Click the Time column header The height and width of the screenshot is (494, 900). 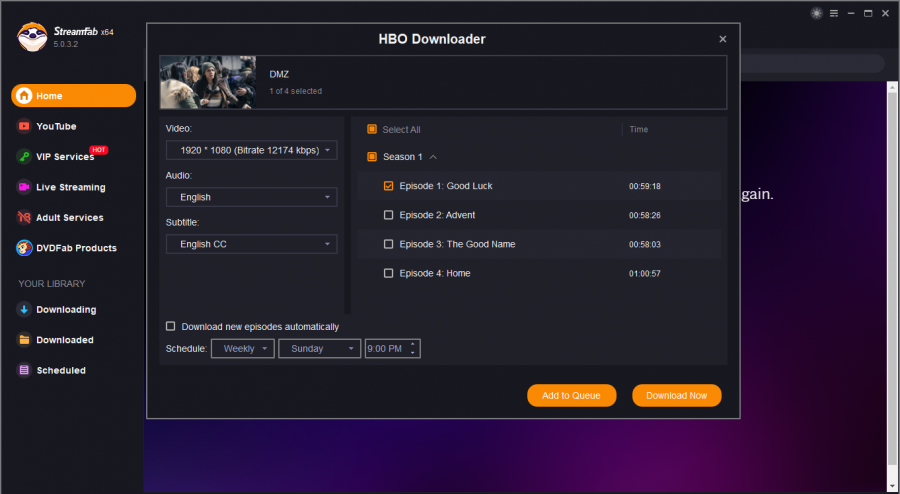638,130
